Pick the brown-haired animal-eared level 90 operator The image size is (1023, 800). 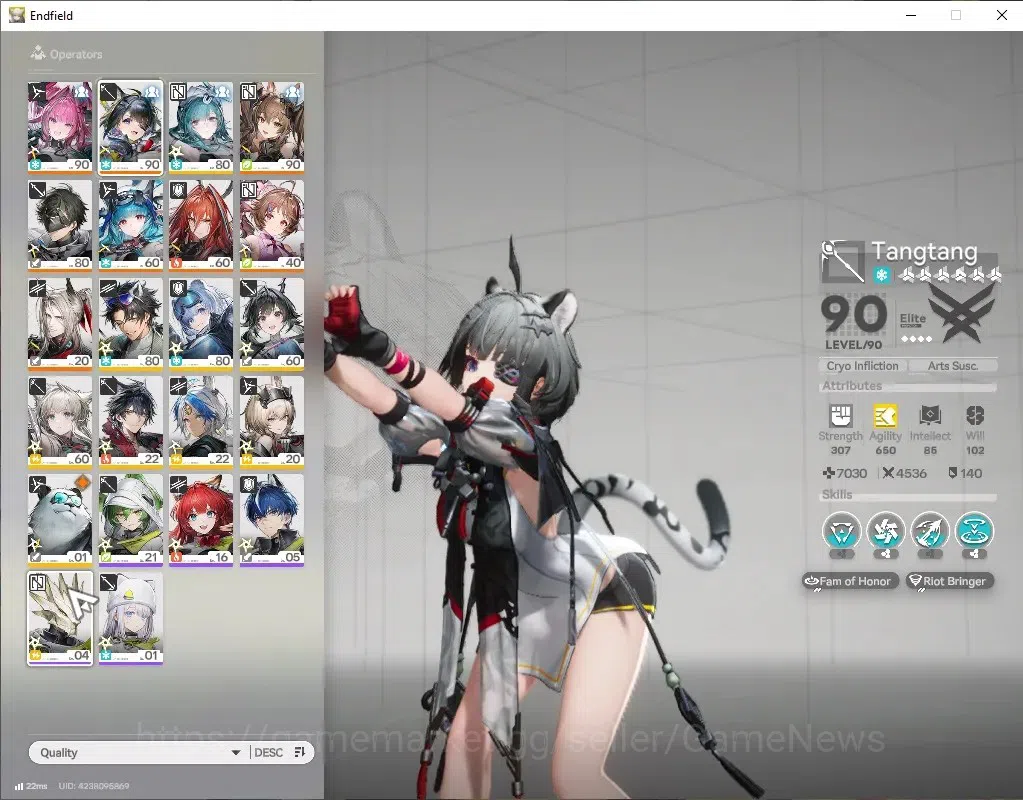coord(271,127)
